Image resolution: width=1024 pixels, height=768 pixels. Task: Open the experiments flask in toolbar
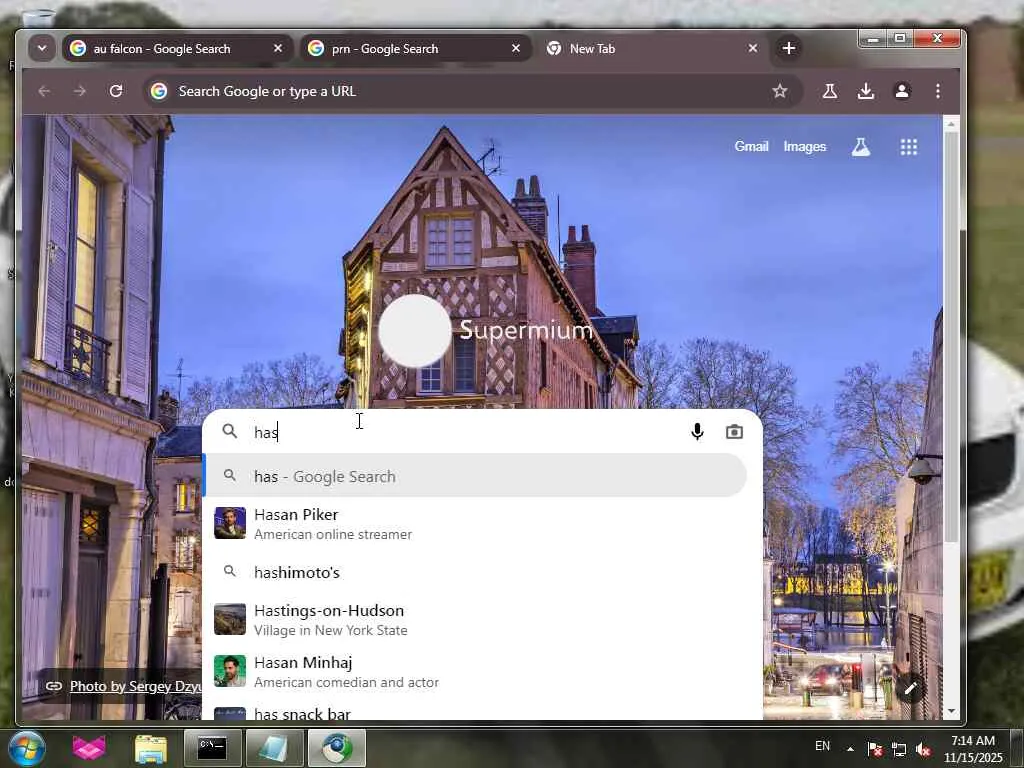(x=830, y=91)
